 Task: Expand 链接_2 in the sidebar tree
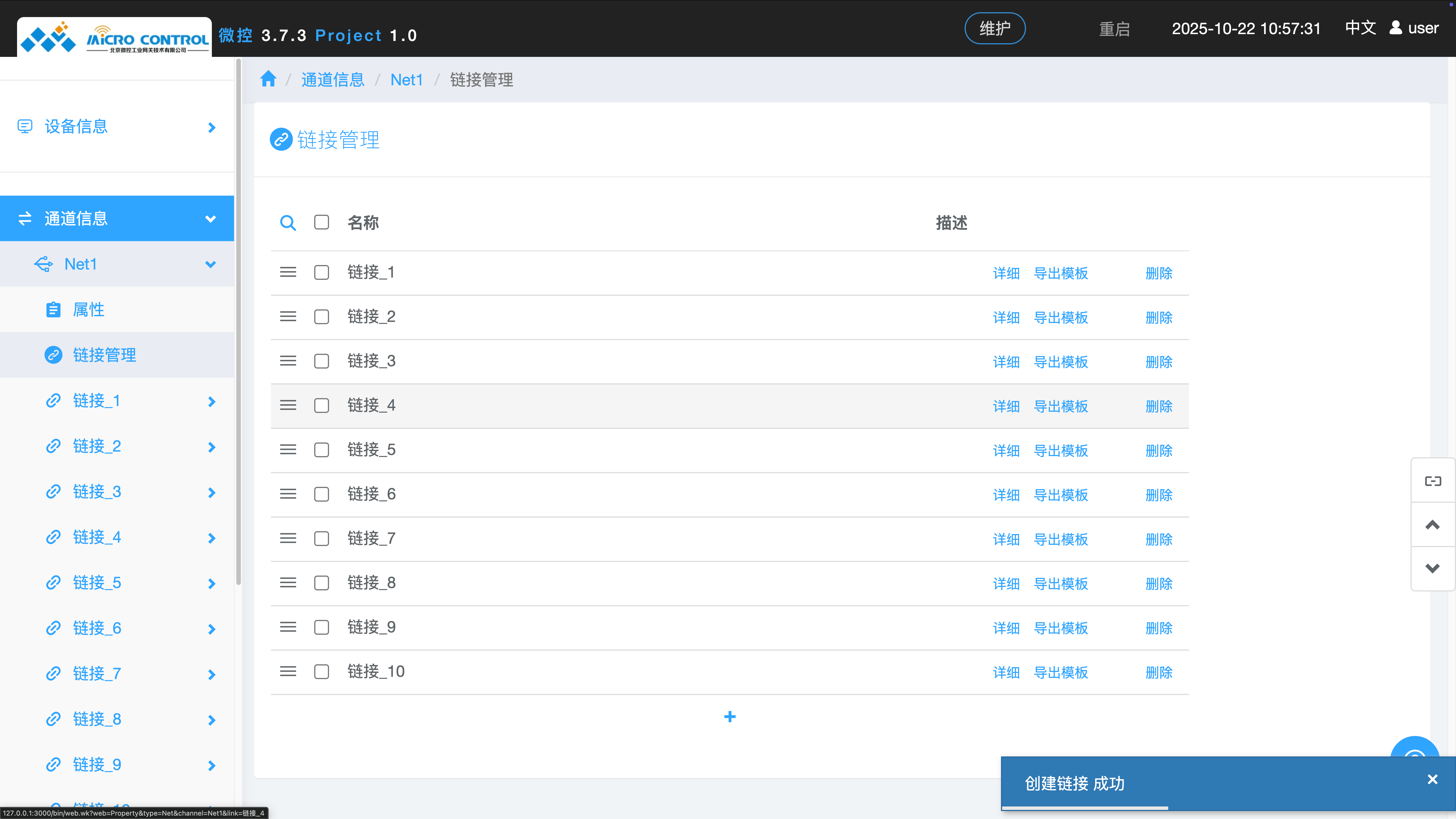pos(211,447)
